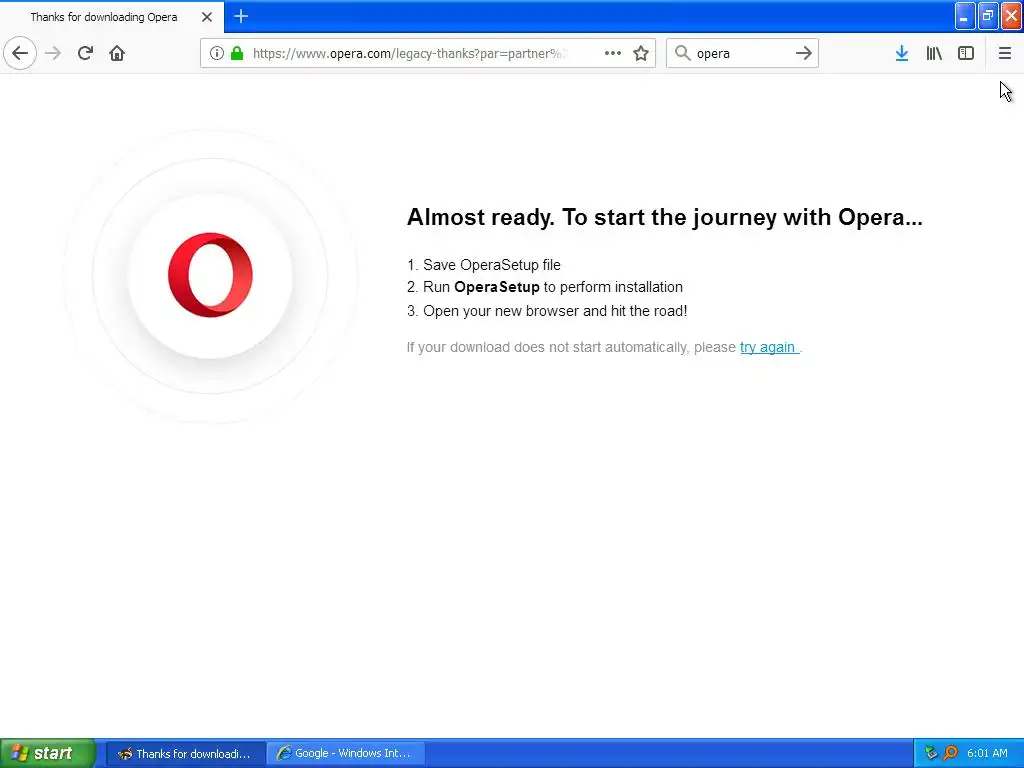Viewport: 1024px width, 768px height.
Task: Focus the search box containing opera
Action: coord(742,53)
